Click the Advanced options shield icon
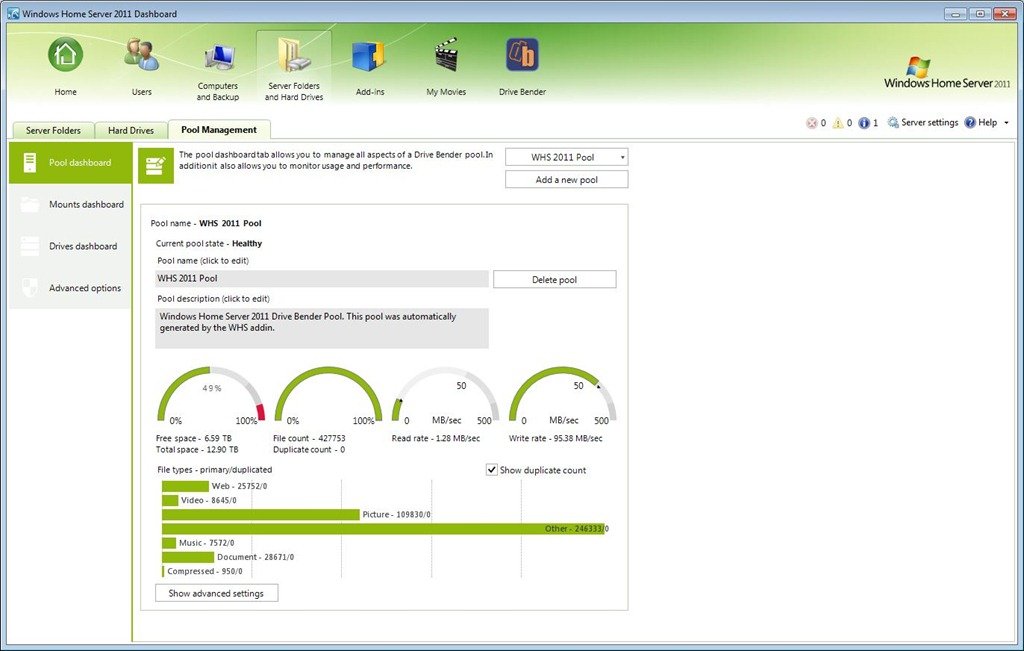Screen dimensions: 1024x651 coord(29,288)
